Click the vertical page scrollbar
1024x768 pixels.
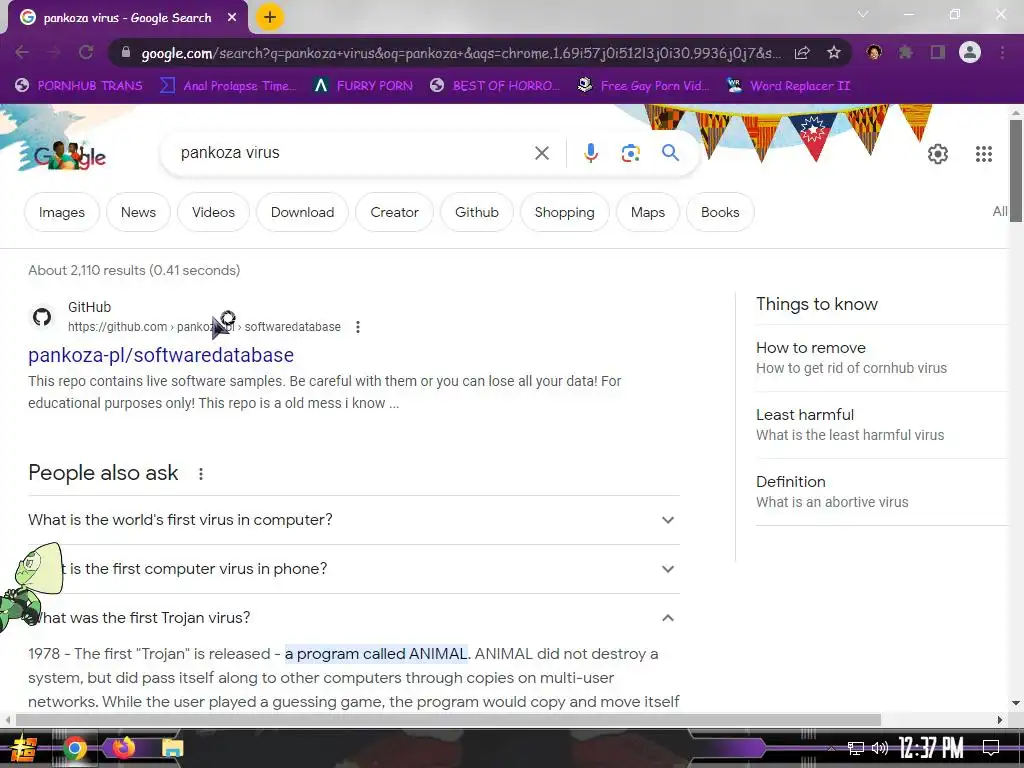click(1016, 171)
